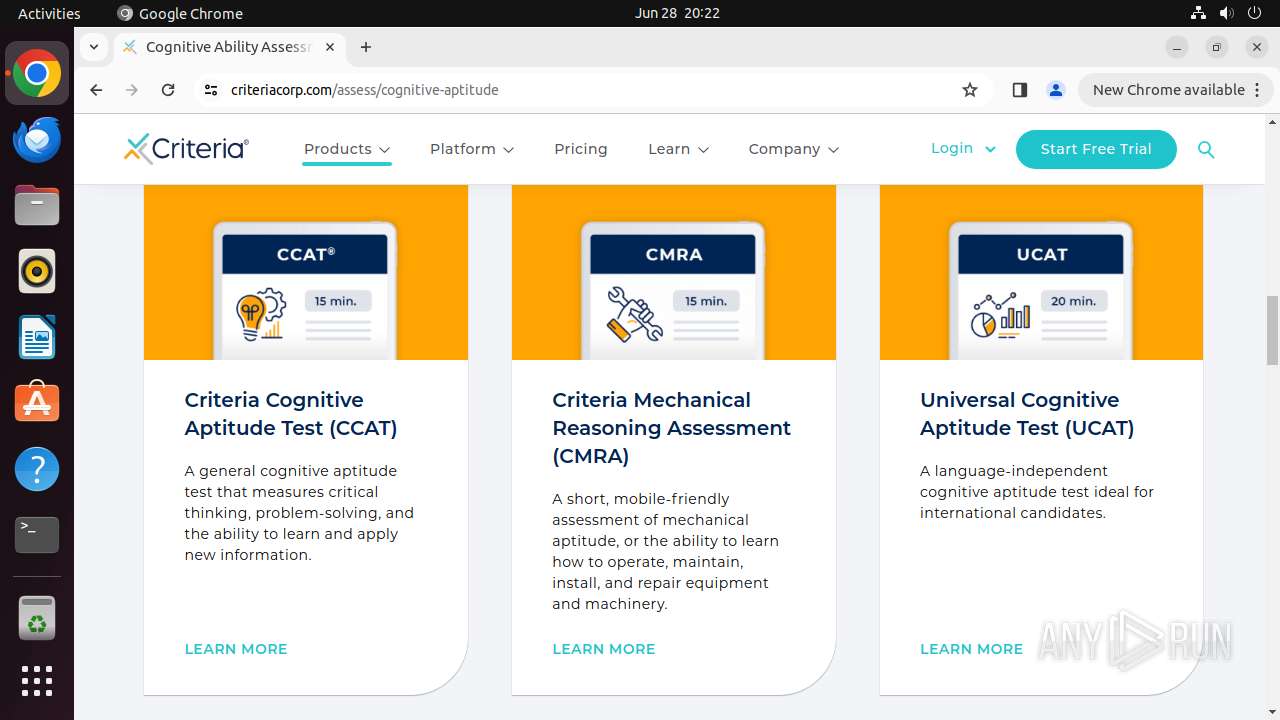The height and width of the screenshot is (720, 1280).
Task: Open Thunderbird mail from the dock
Action: pos(37,139)
